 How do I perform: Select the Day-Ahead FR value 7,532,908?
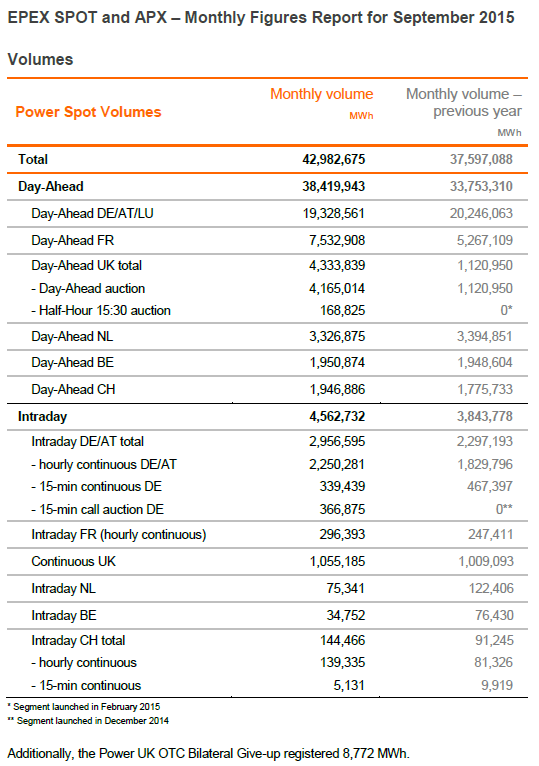[337, 240]
